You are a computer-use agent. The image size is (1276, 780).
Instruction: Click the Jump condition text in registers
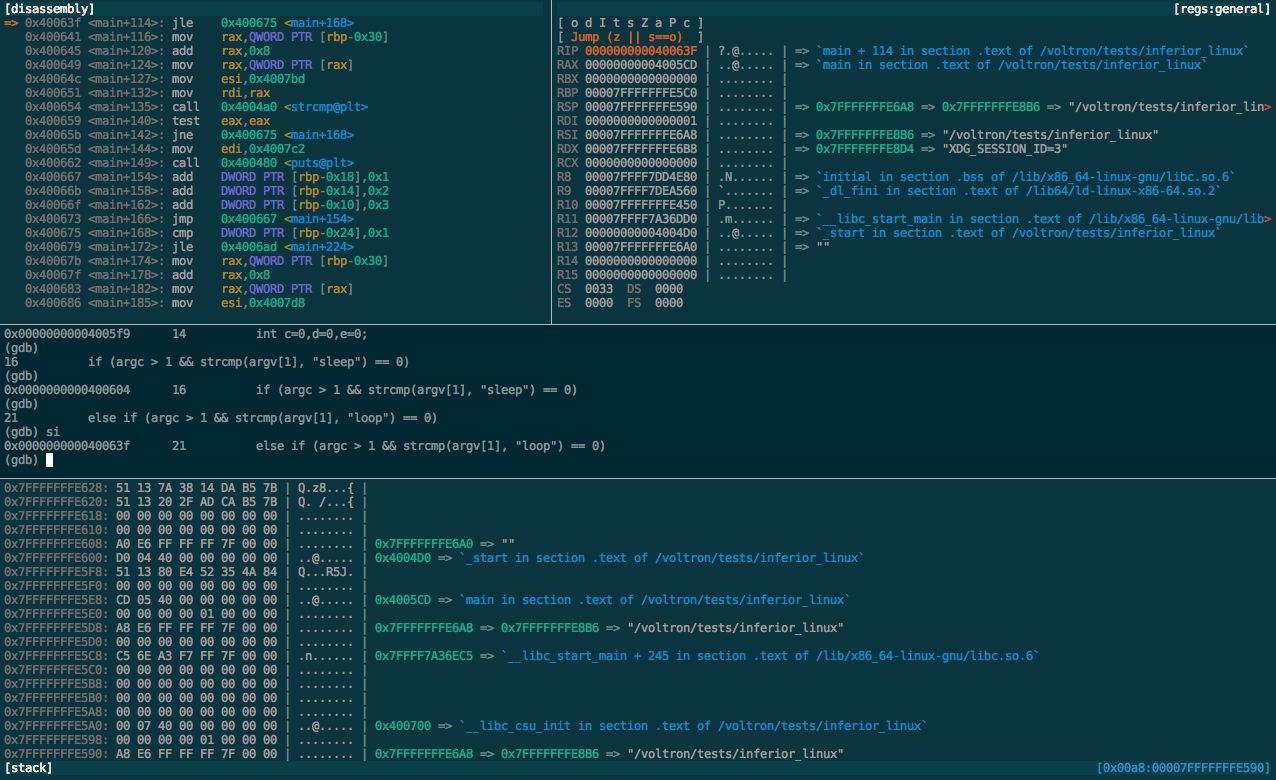[x=630, y=37]
